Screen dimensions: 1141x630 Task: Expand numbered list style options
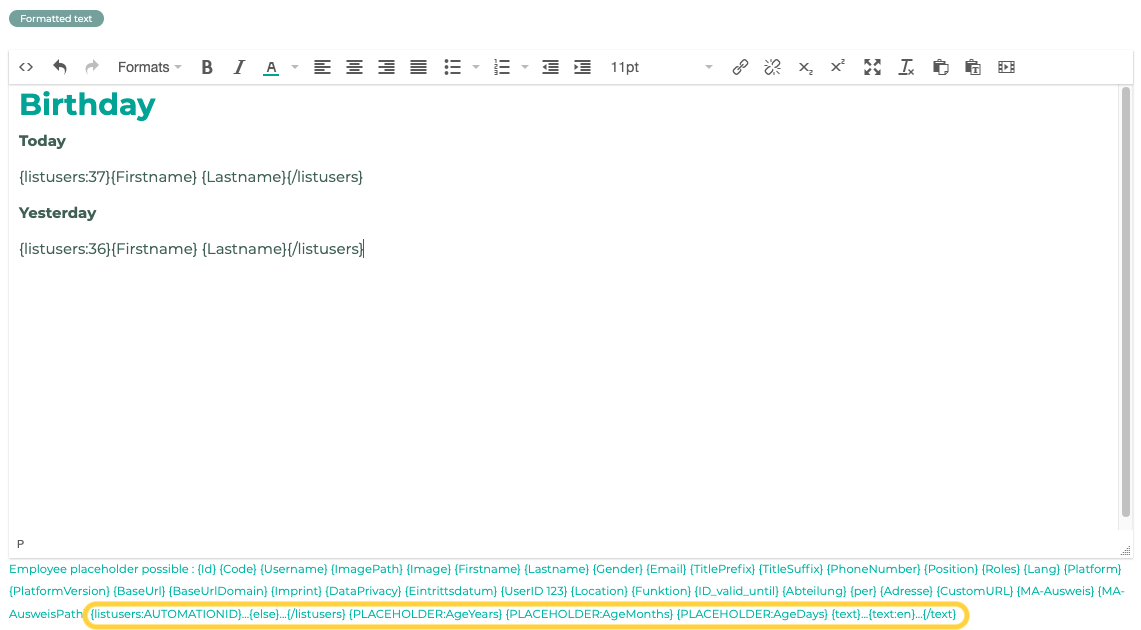pos(525,67)
